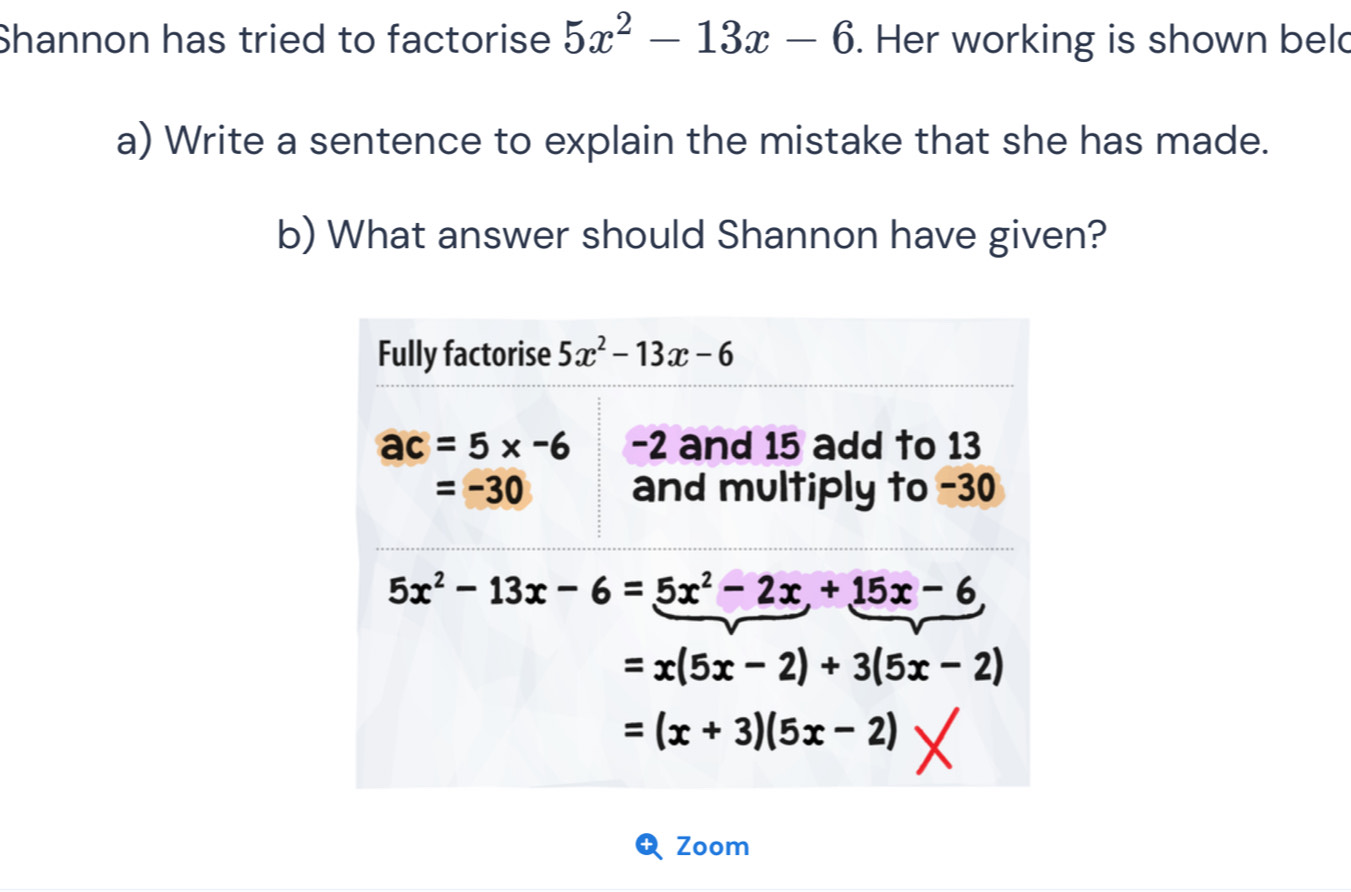
Task: Click the magnifying glass Zoom icon
Action: pyautogui.click(x=649, y=845)
